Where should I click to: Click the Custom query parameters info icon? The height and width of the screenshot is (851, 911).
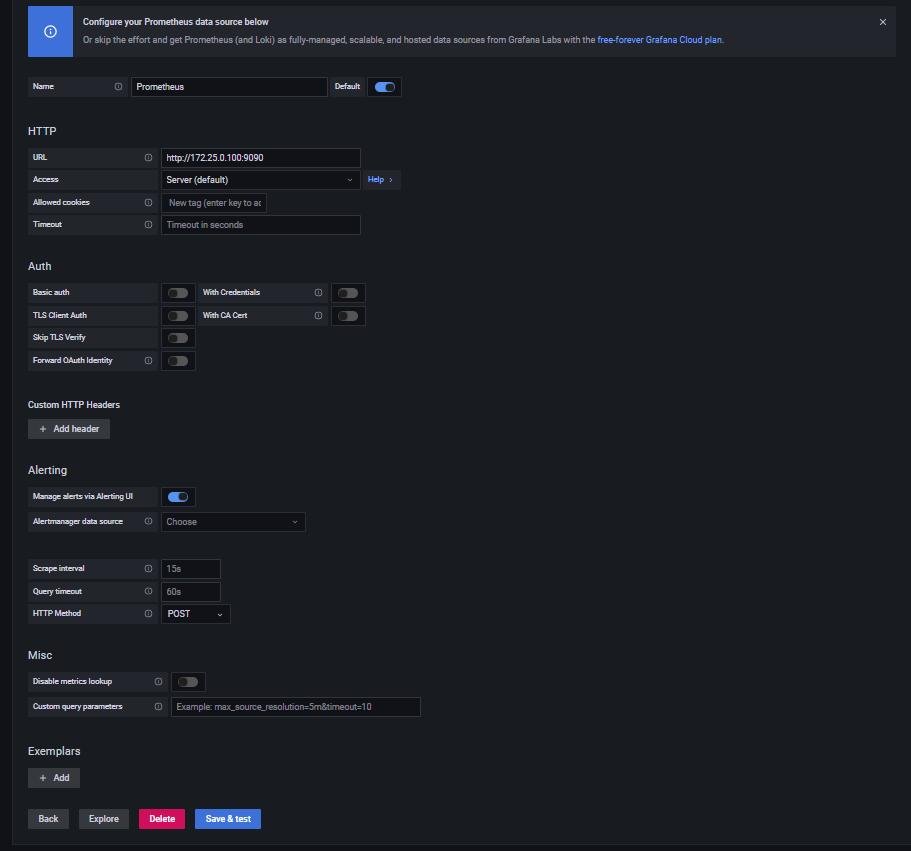click(158, 706)
